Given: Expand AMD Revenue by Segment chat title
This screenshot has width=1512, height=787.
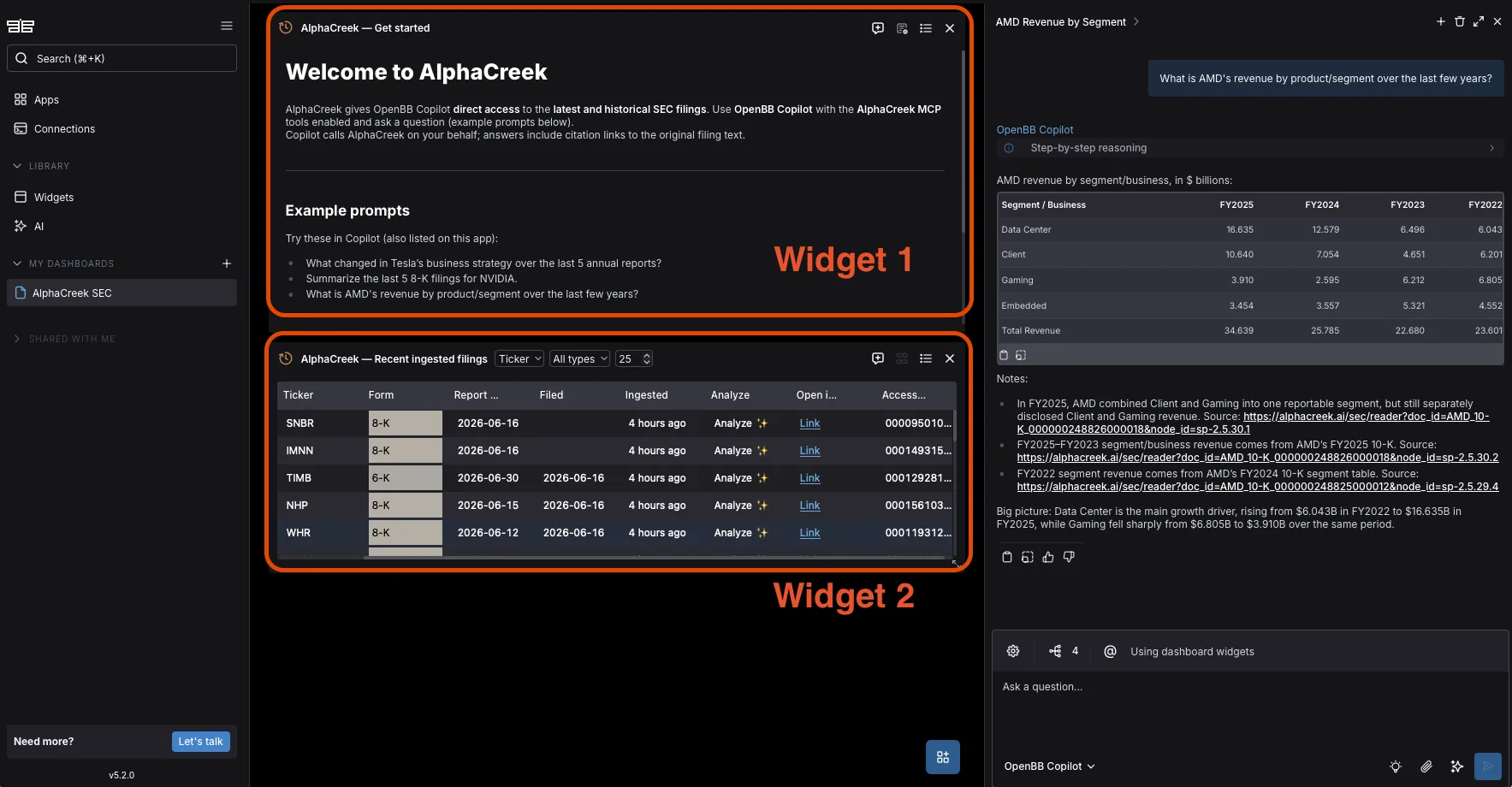Looking at the screenshot, I should [1136, 22].
